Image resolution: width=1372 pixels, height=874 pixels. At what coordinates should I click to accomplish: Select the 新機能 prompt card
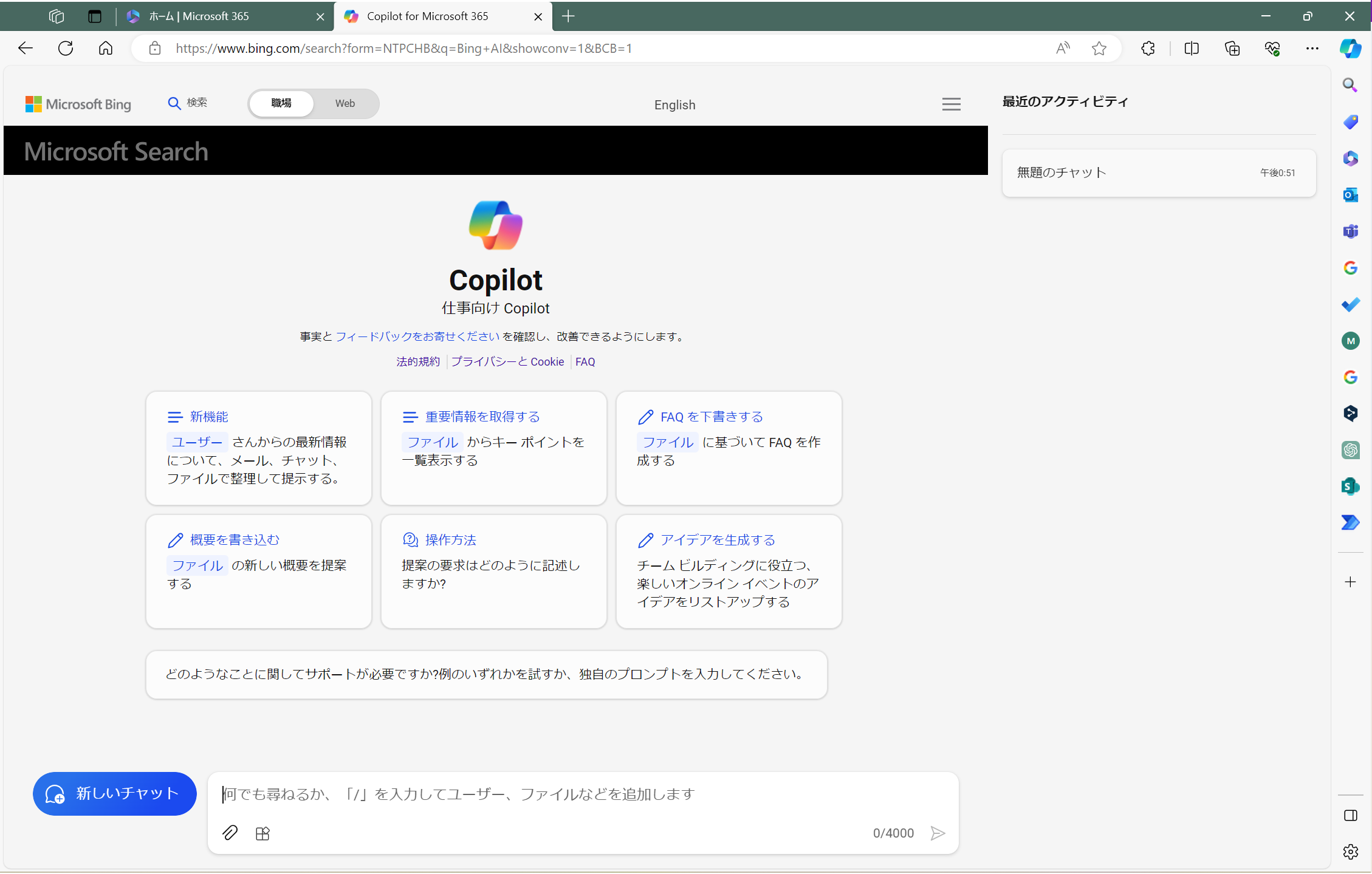point(259,448)
